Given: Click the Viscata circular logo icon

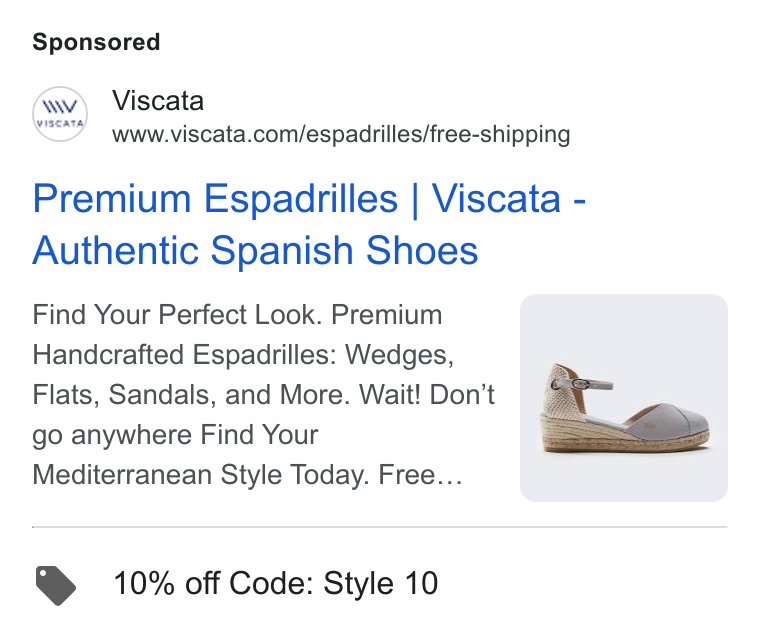Looking at the screenshot, I should point(60,114).
